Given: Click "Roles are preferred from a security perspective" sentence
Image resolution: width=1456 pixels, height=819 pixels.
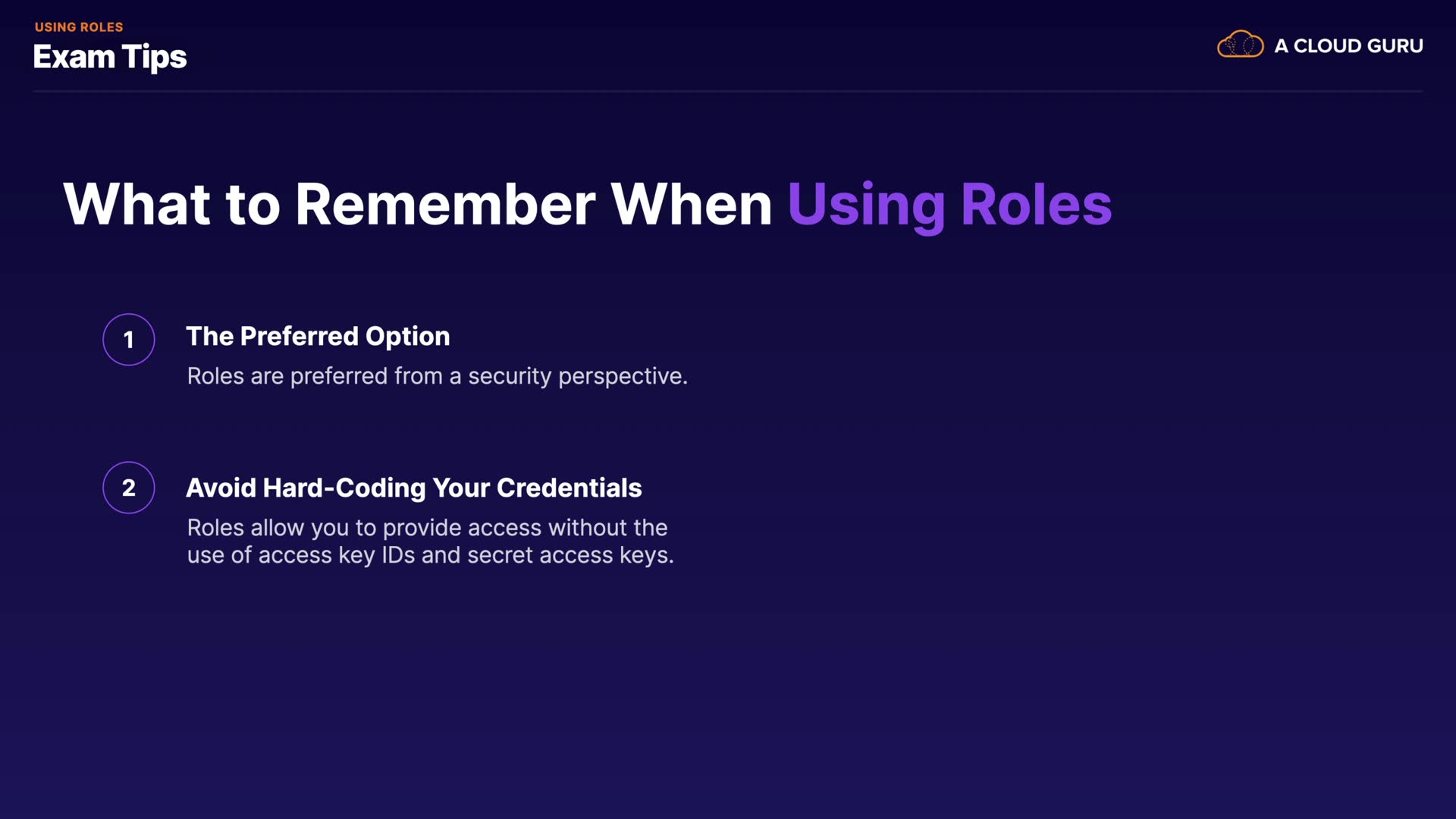Looking at the screenshot, I should point(437,376).
